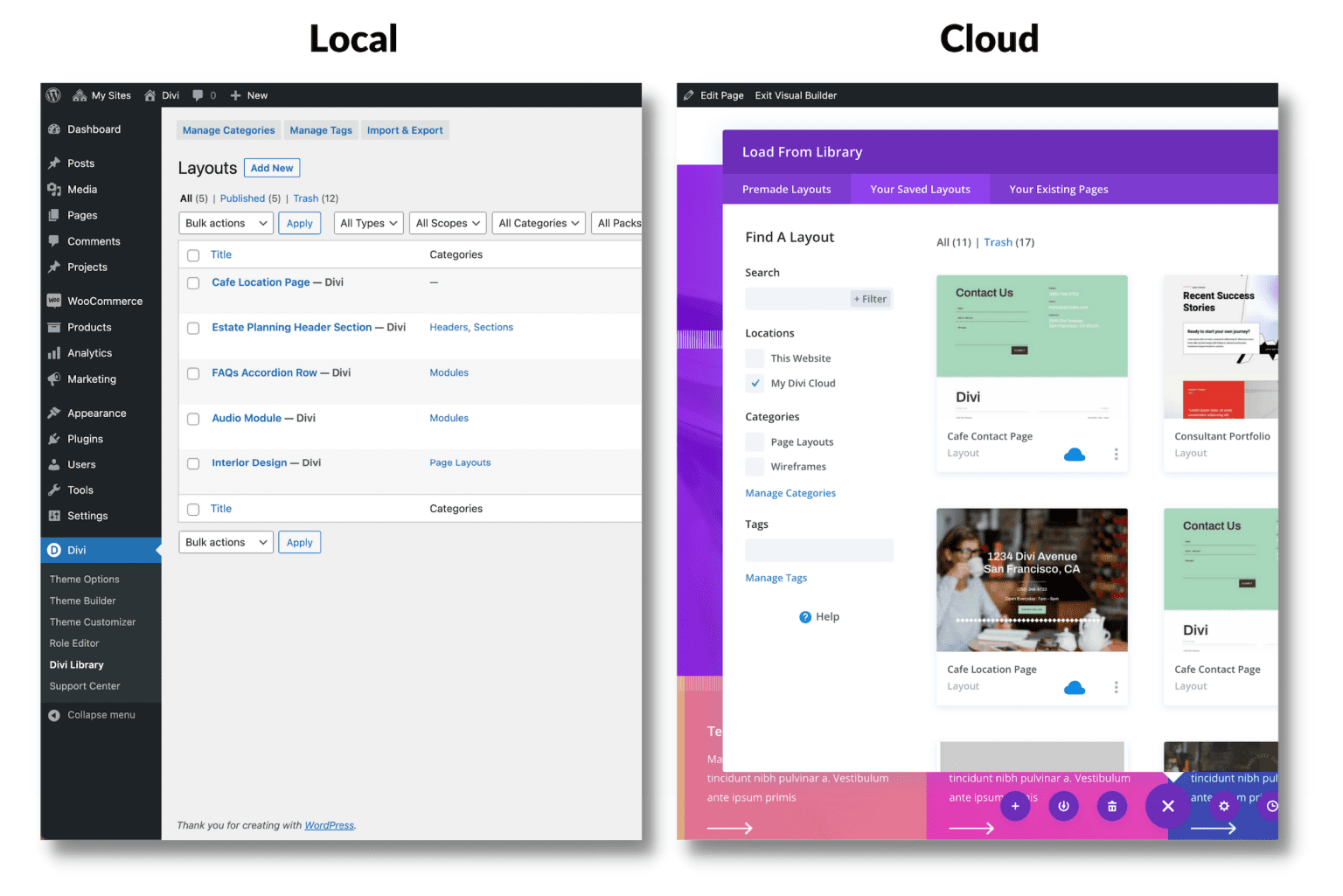Screen dimensions: 1343x896
Task: Uncheck the My Divi Cloud checkbox
Action: 755,383
